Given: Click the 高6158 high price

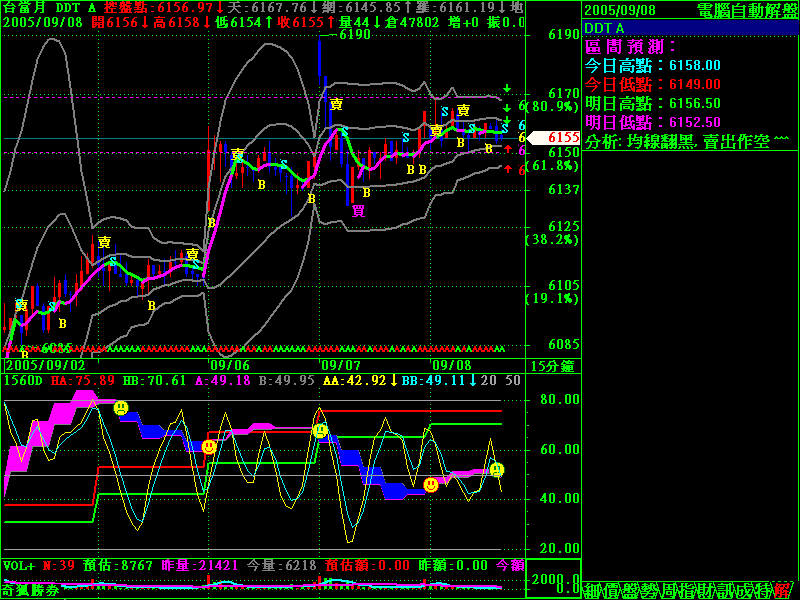Looking at the screenshot, I should (x=177, y=22).
